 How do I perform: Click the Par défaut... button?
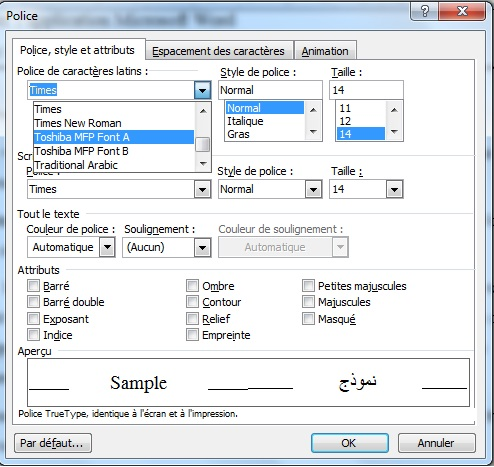(53, 443)
